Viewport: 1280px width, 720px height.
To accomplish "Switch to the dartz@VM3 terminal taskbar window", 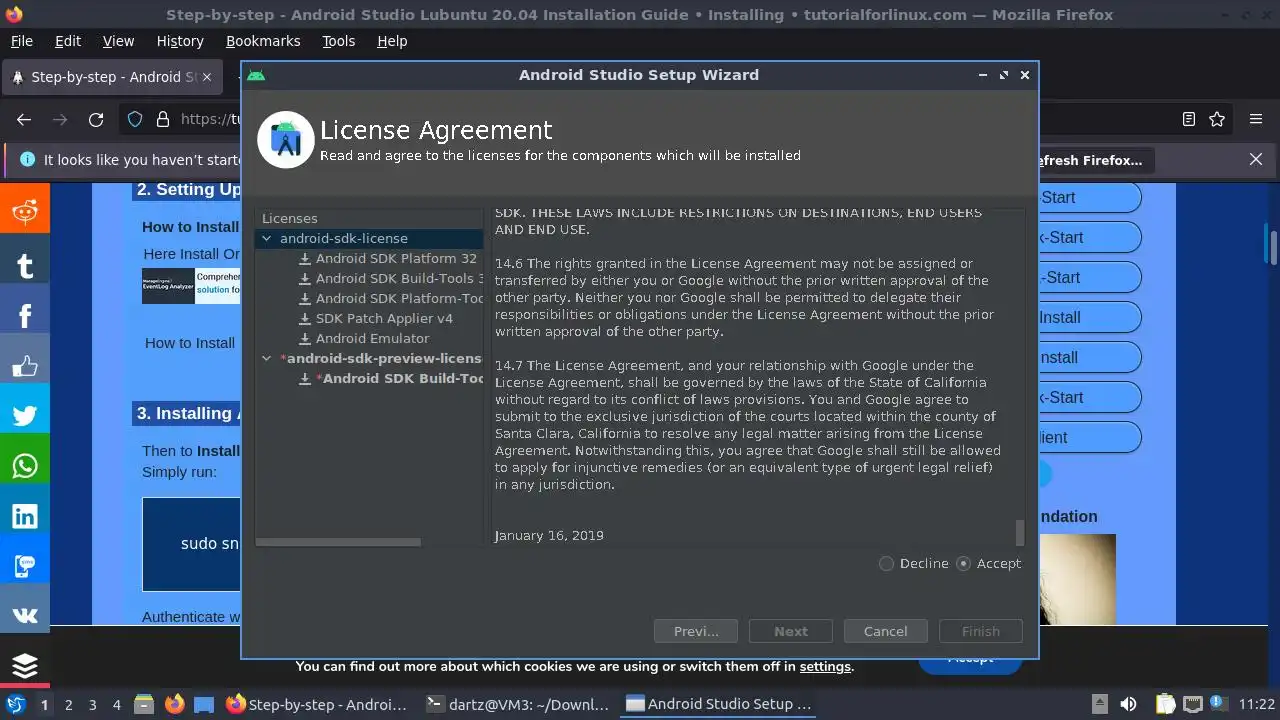I will click(x=517, y=704).
